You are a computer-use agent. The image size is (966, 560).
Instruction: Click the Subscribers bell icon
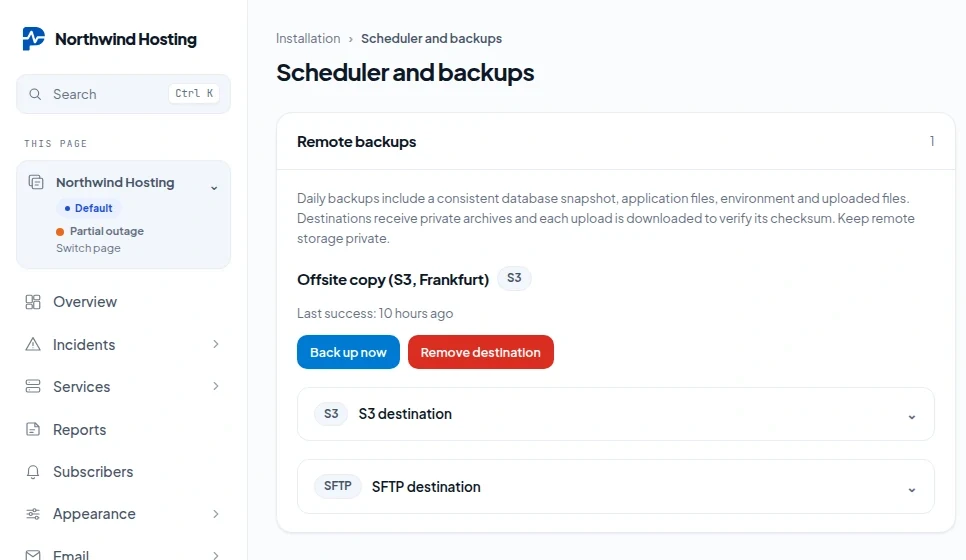(33, 472)
